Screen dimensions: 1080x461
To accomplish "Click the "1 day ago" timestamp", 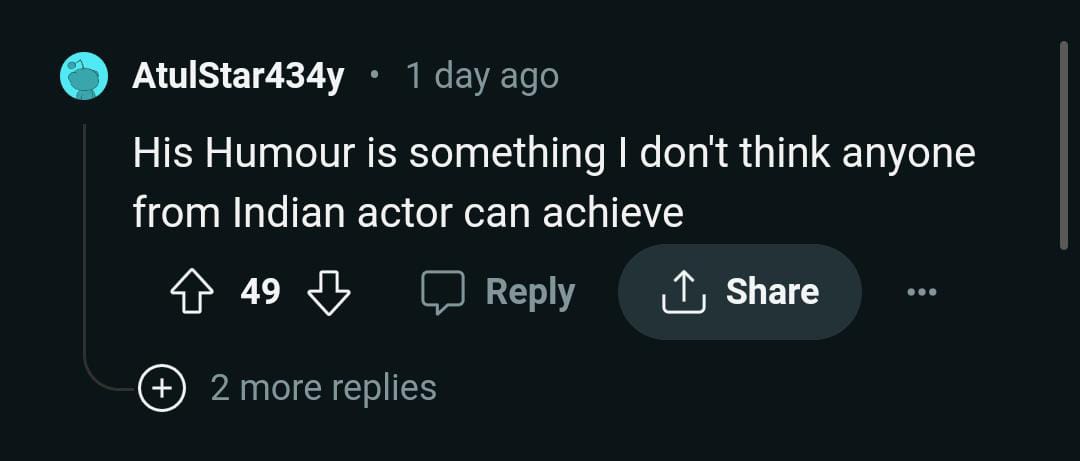I will coord(482,76).
